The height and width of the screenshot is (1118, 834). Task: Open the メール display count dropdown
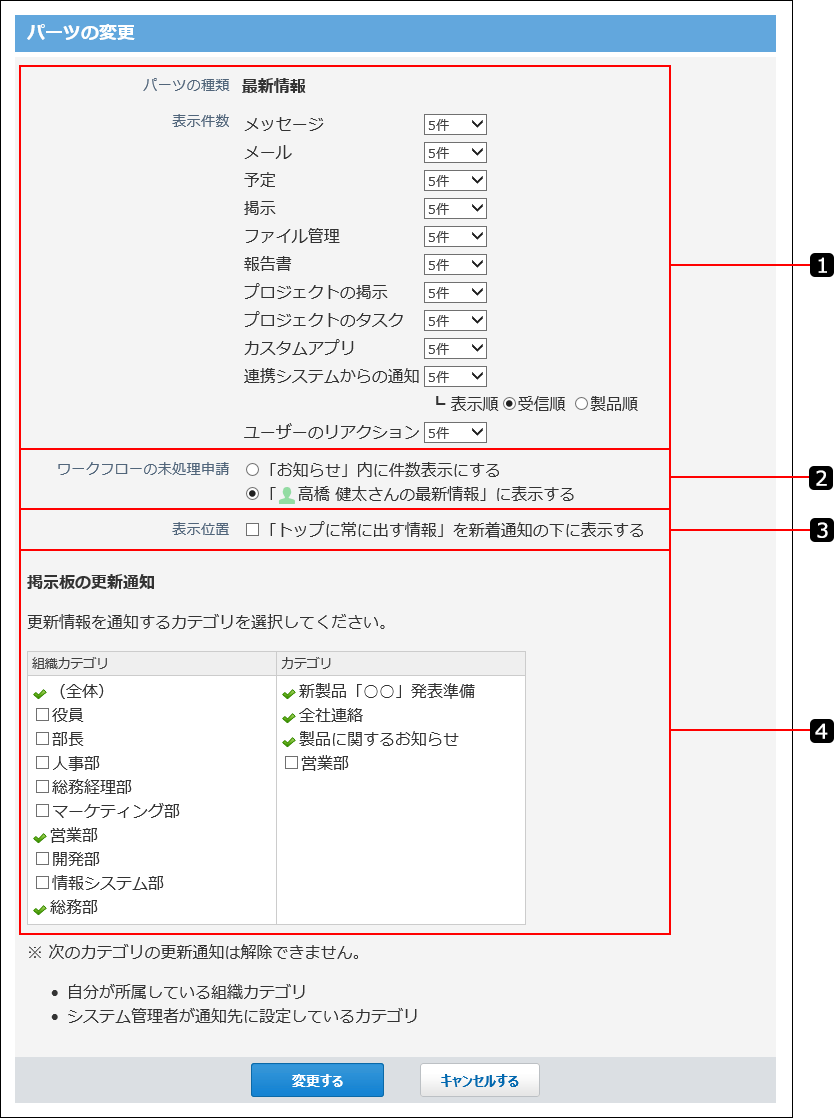tap(455, 153)
